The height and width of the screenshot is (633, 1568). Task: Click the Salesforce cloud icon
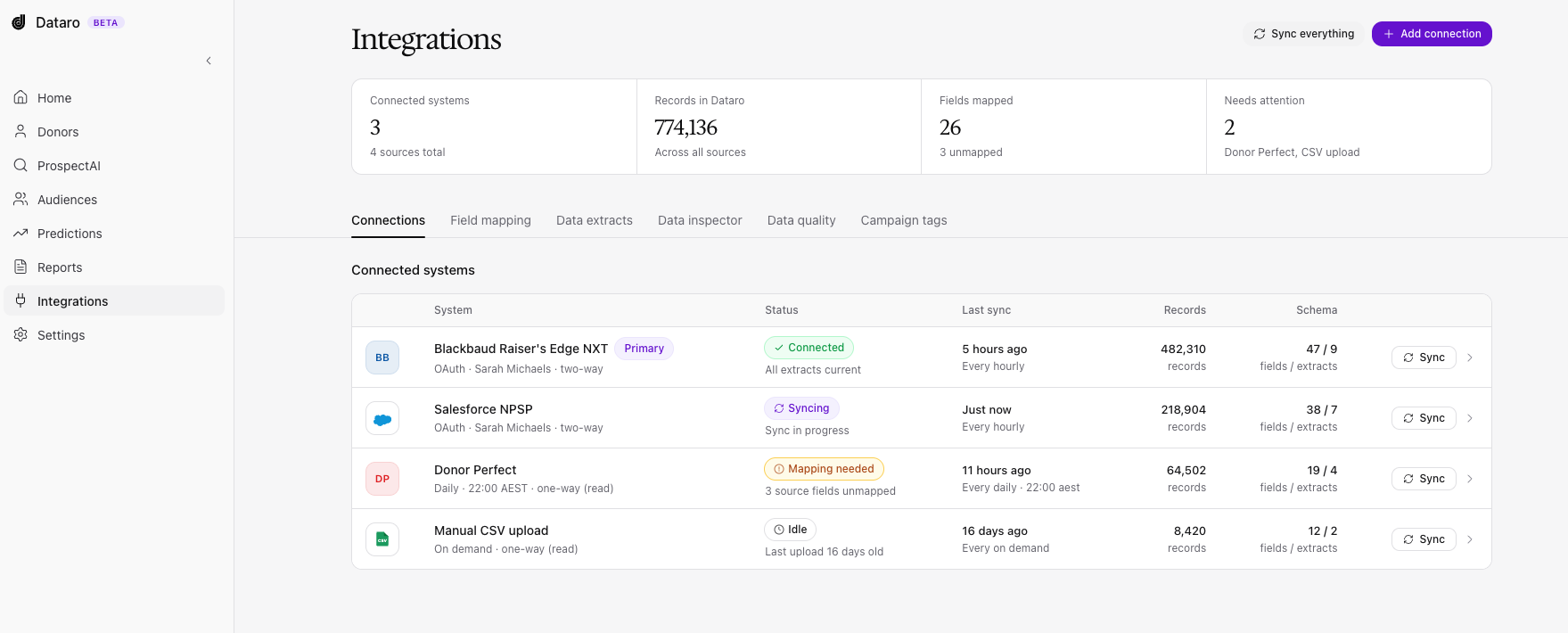(382, 418)
